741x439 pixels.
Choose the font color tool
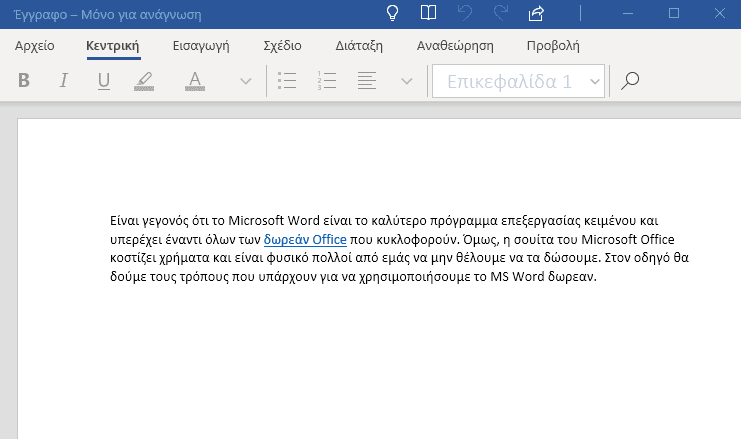[195, 81]
